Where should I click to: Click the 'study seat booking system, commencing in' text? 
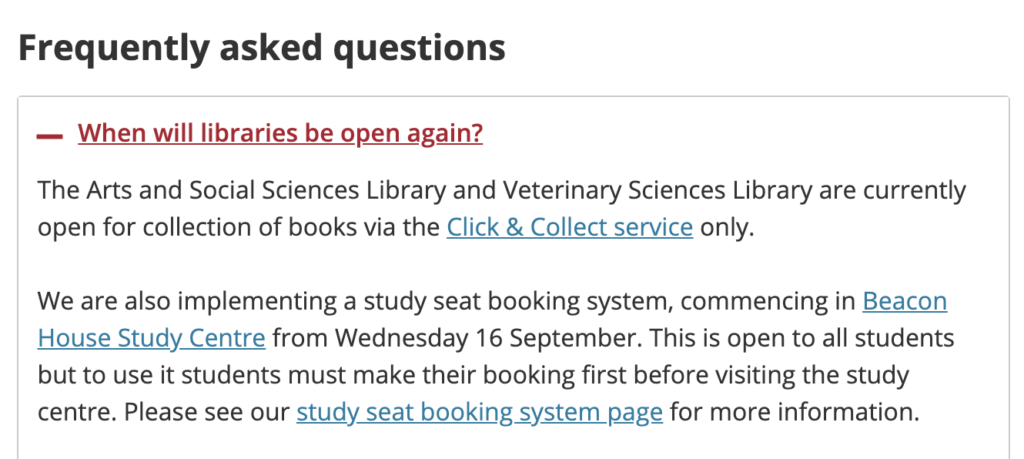pos(609,302)
